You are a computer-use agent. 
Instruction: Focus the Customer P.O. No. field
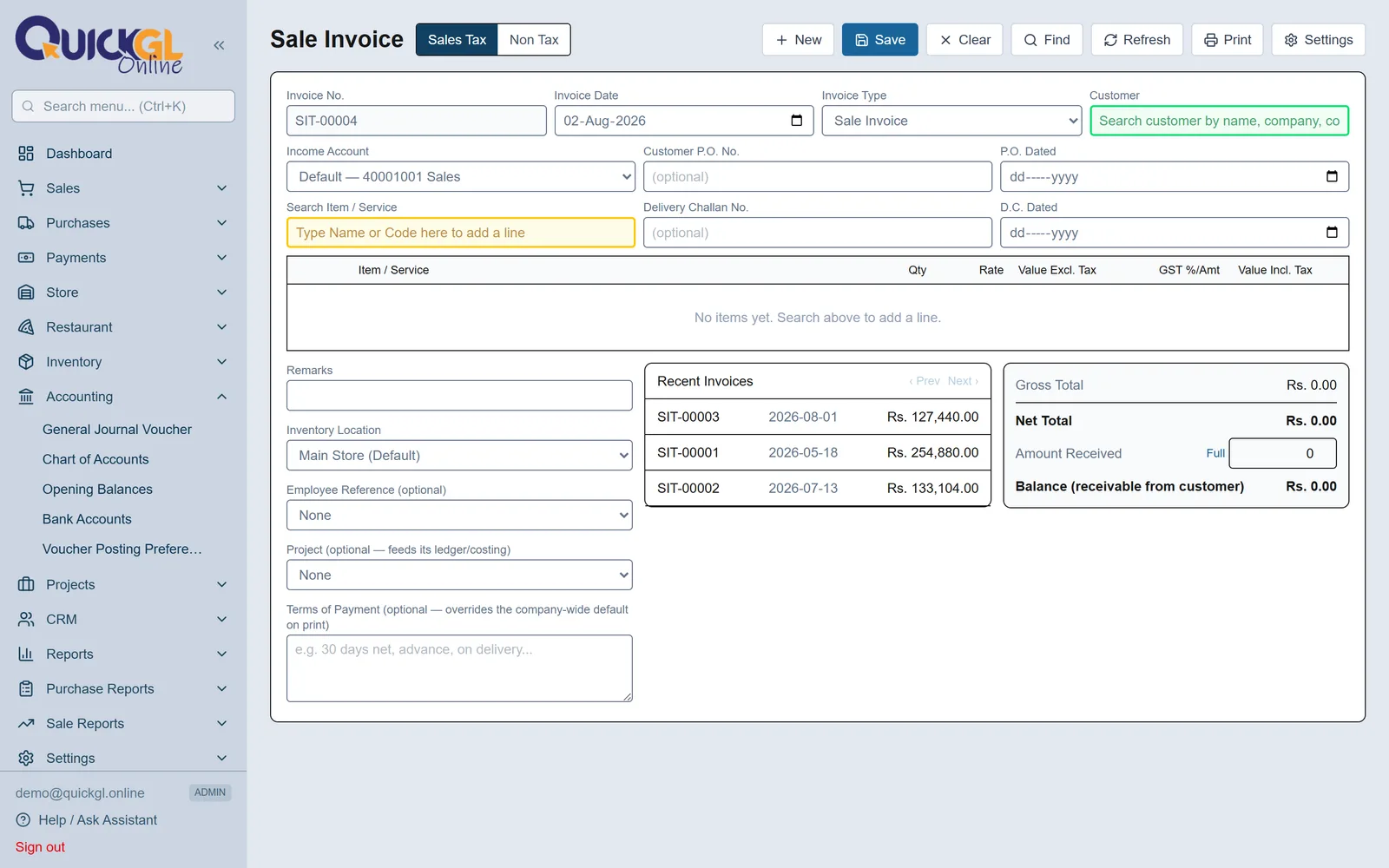(x=818, y=176)
